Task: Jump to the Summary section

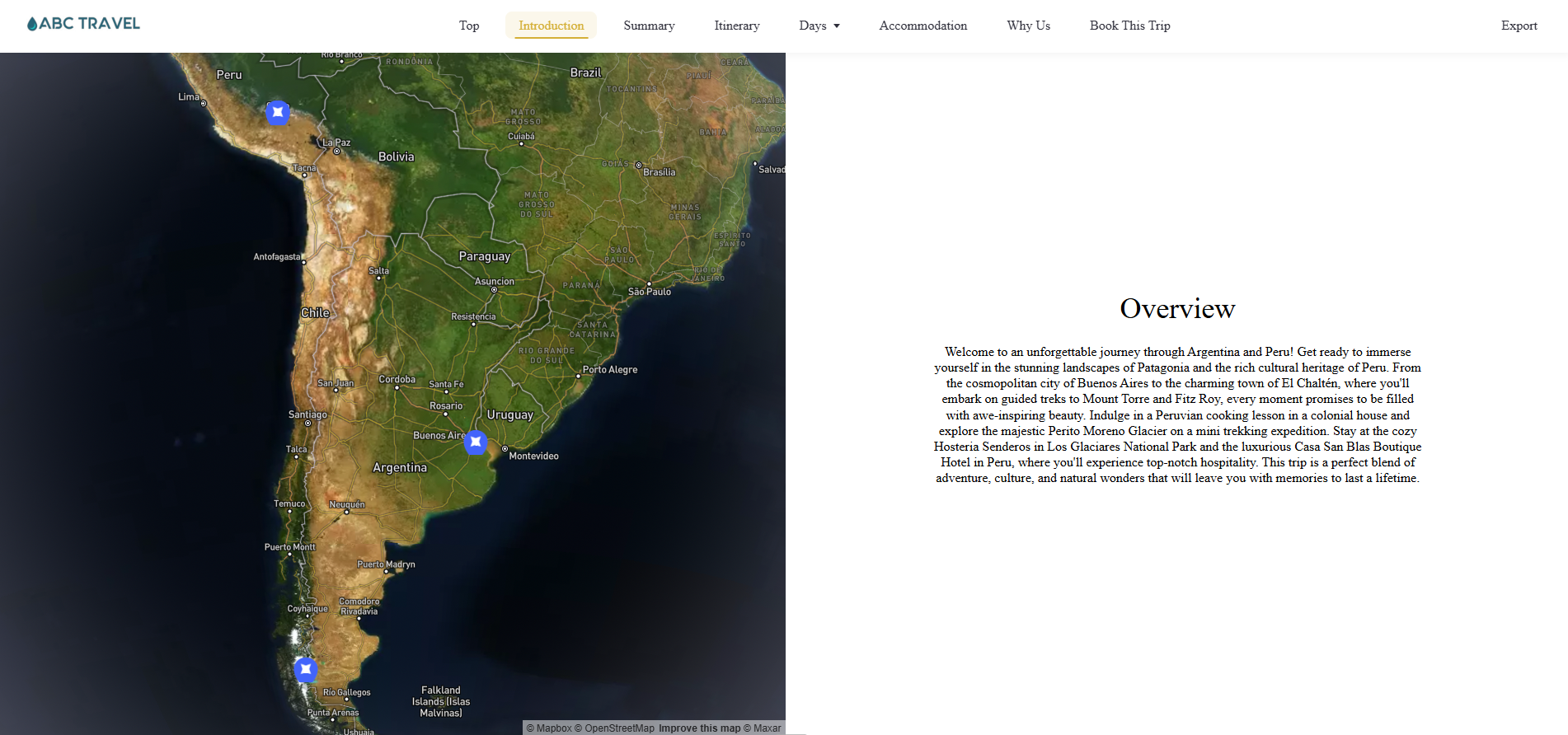Action: click(649, 26)
